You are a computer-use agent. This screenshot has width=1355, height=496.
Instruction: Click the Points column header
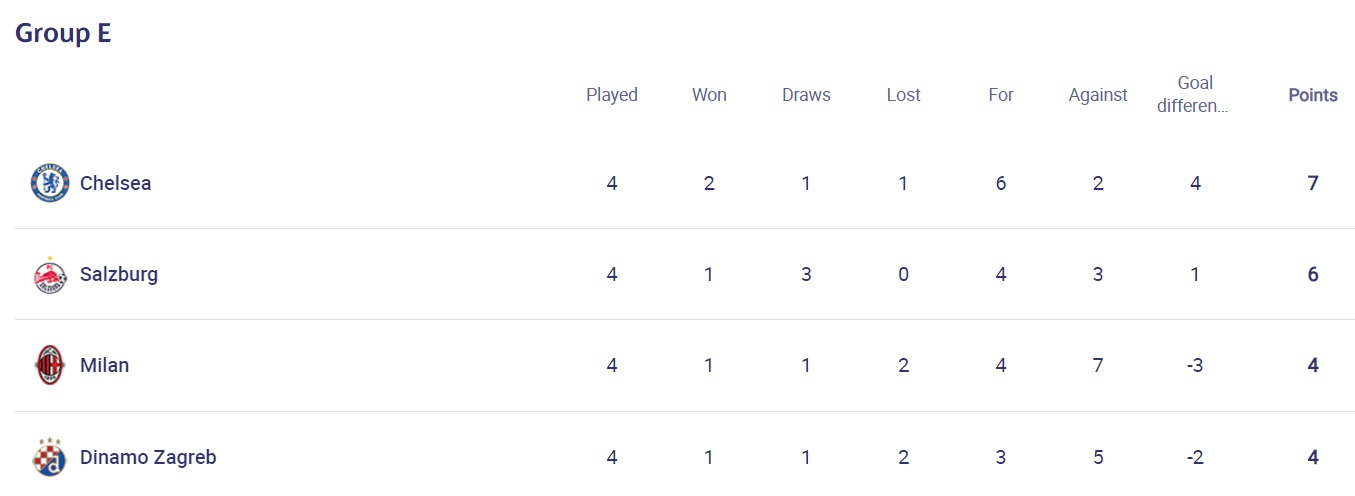tap(1312, 95)
